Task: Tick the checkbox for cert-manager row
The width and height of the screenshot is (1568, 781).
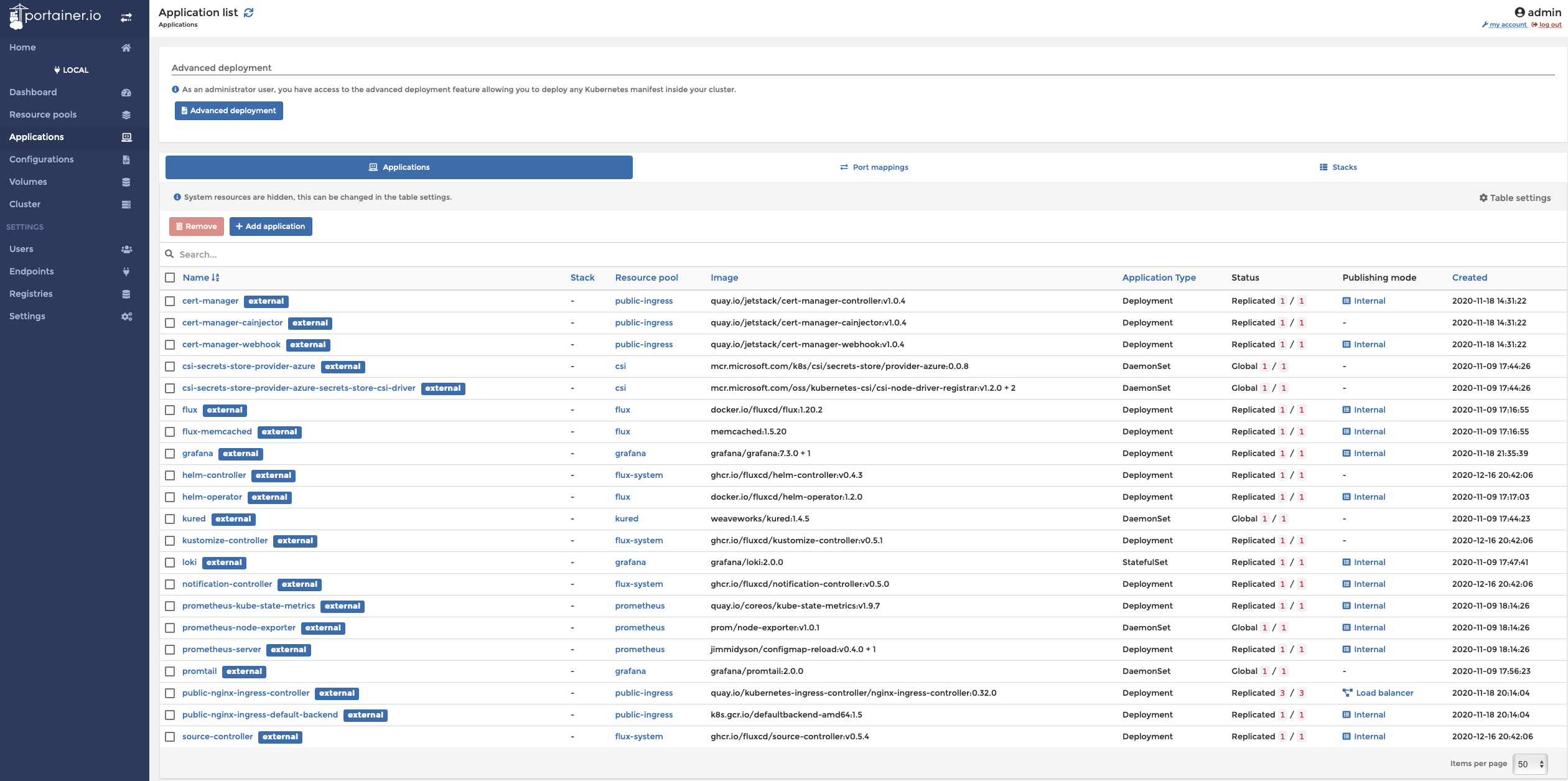Action: click(x=170, y=301)
